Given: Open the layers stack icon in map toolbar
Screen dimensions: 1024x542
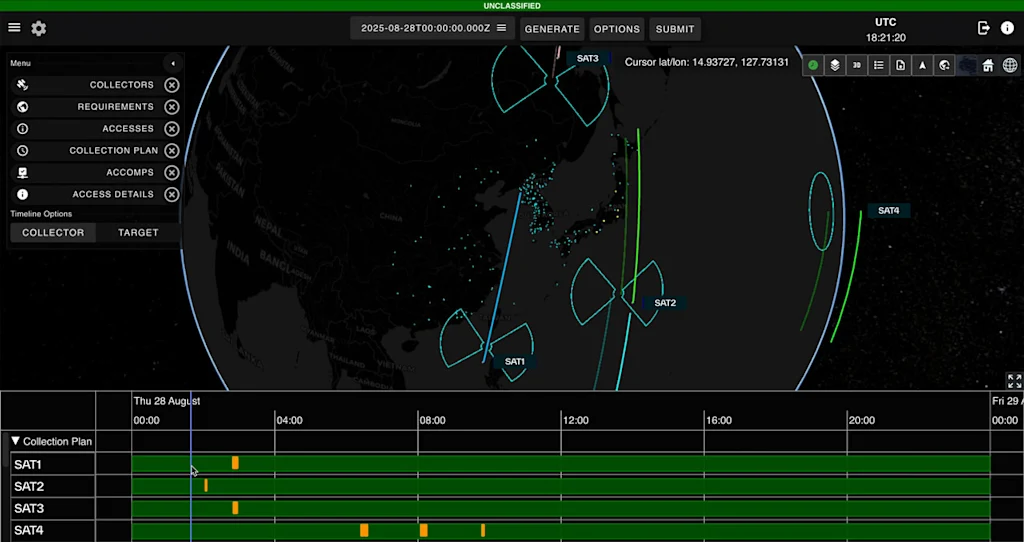Looking at the screenshot, I should 835,65.
